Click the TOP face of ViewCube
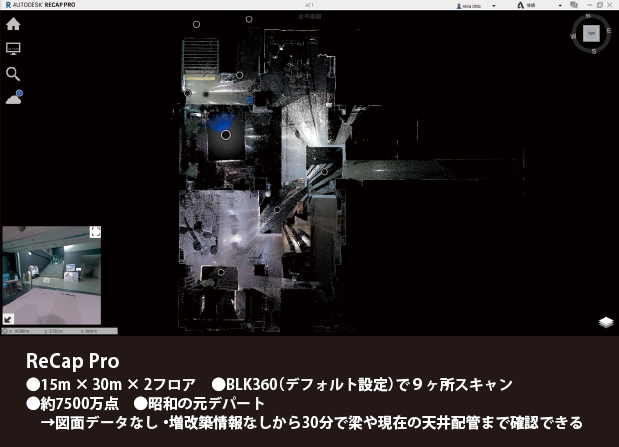Viewport: 619px width, 447px height. (x=591, y=34)
